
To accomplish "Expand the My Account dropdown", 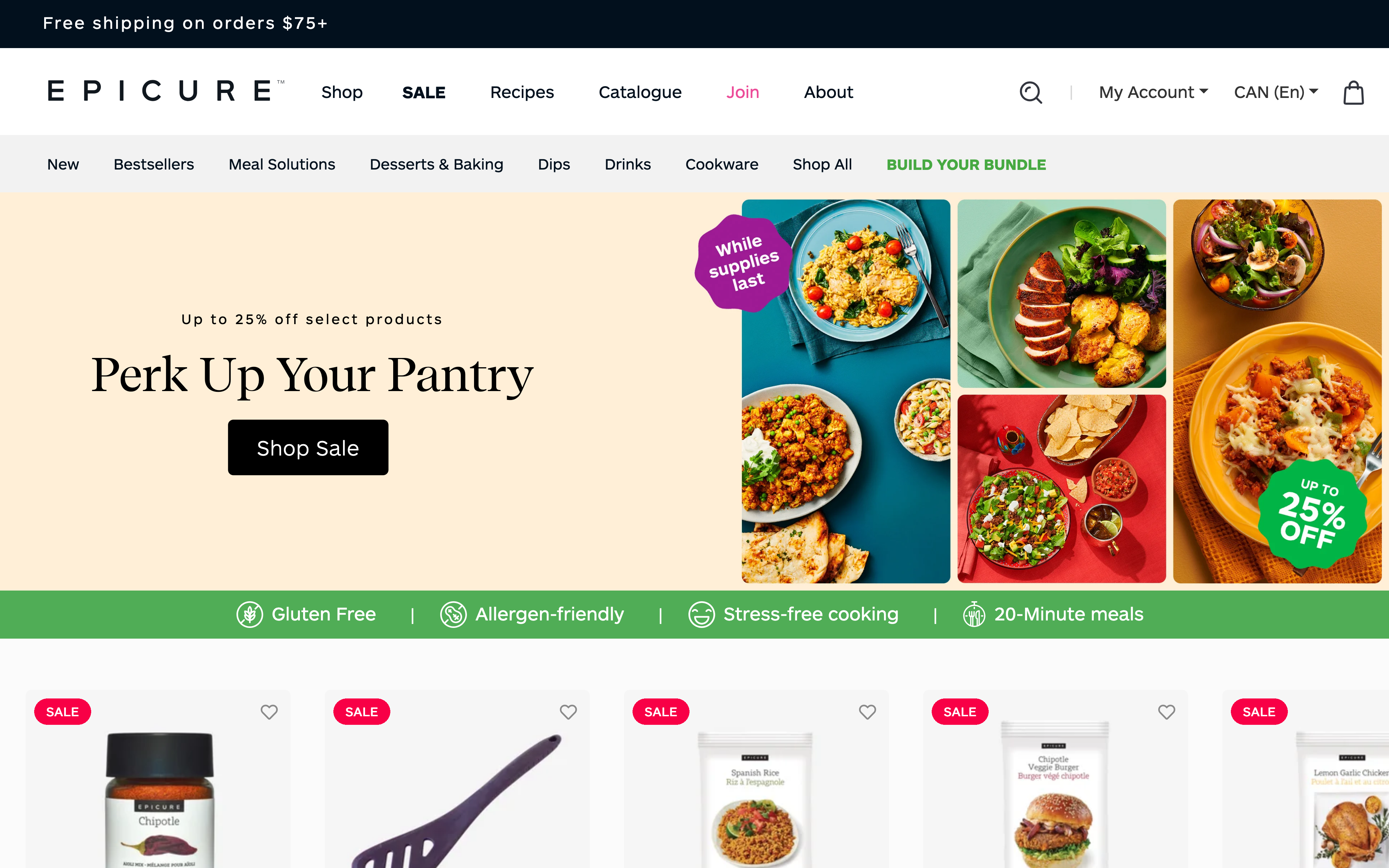I will pyautogui.click(x=1154, y=92).
